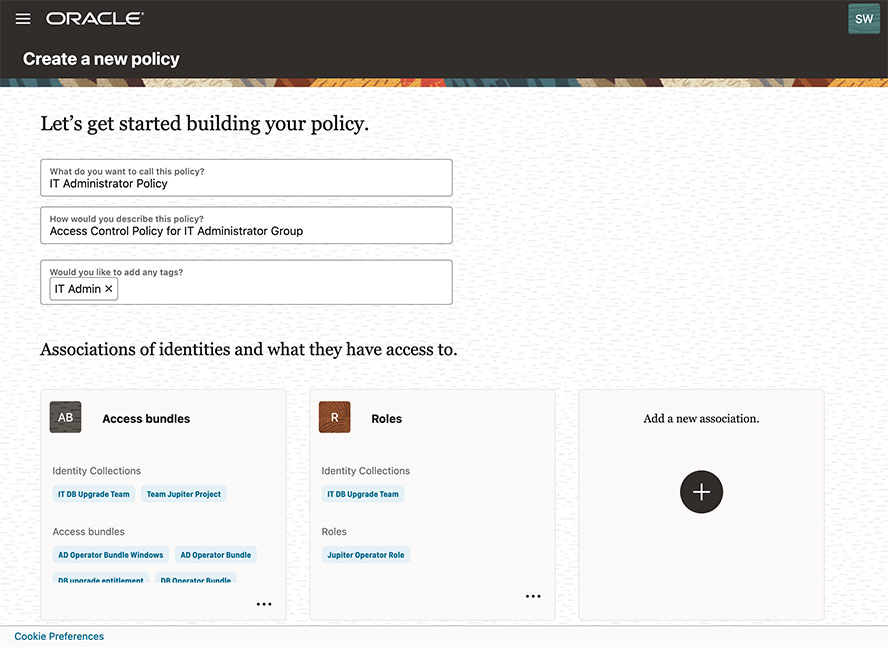The image size is (888, 647).
Task: Select the Jupiter Operator Role chip
Action: [x=365, y=555]
